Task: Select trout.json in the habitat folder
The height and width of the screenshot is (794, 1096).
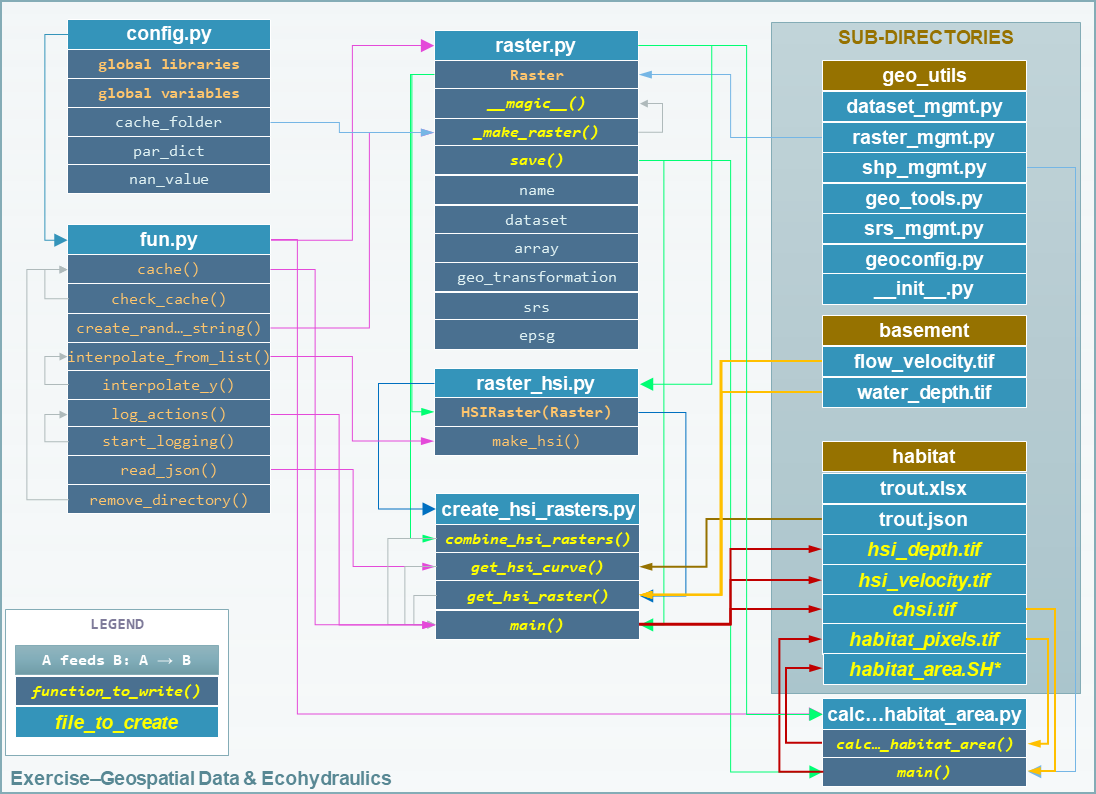Action: [x=924, y=520]
